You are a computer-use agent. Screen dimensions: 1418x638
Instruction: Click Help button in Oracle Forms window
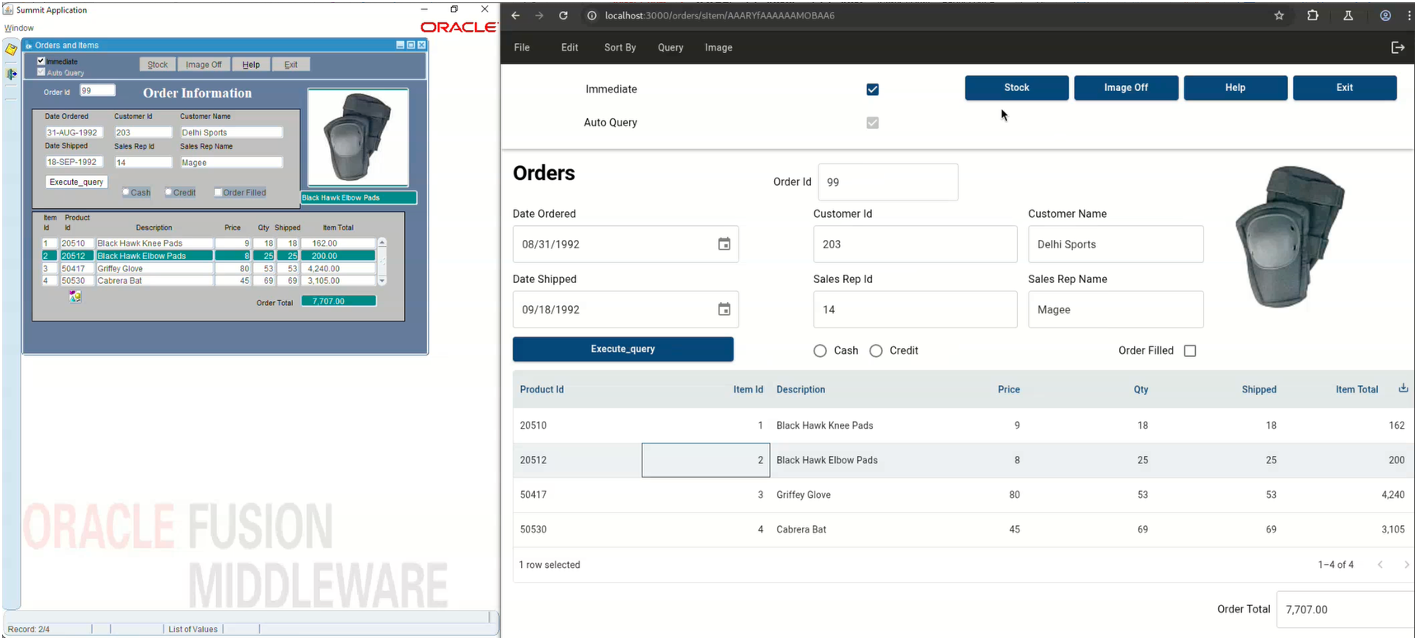point(251,65)
